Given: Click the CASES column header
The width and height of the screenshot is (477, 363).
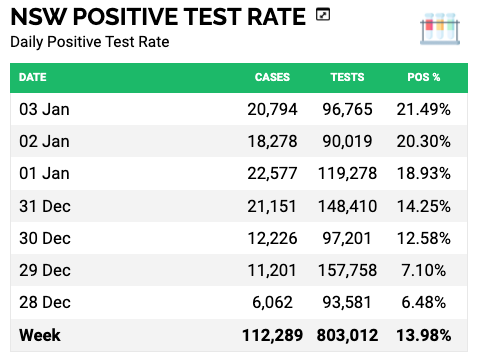Looking at the screenshot, I should [272, 77].
